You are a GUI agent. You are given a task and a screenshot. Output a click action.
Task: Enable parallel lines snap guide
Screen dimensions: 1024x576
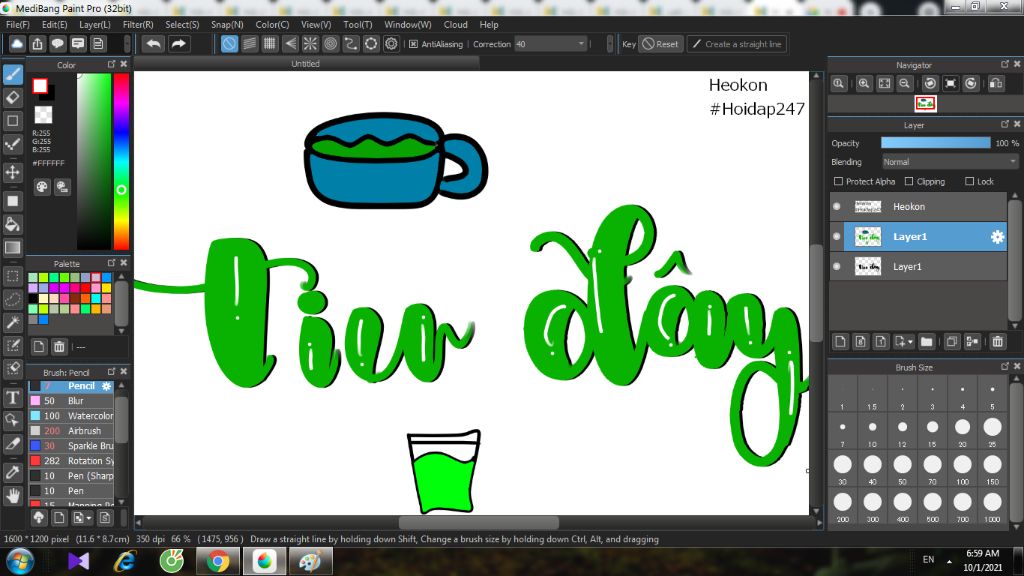click(x=249, y=44)
